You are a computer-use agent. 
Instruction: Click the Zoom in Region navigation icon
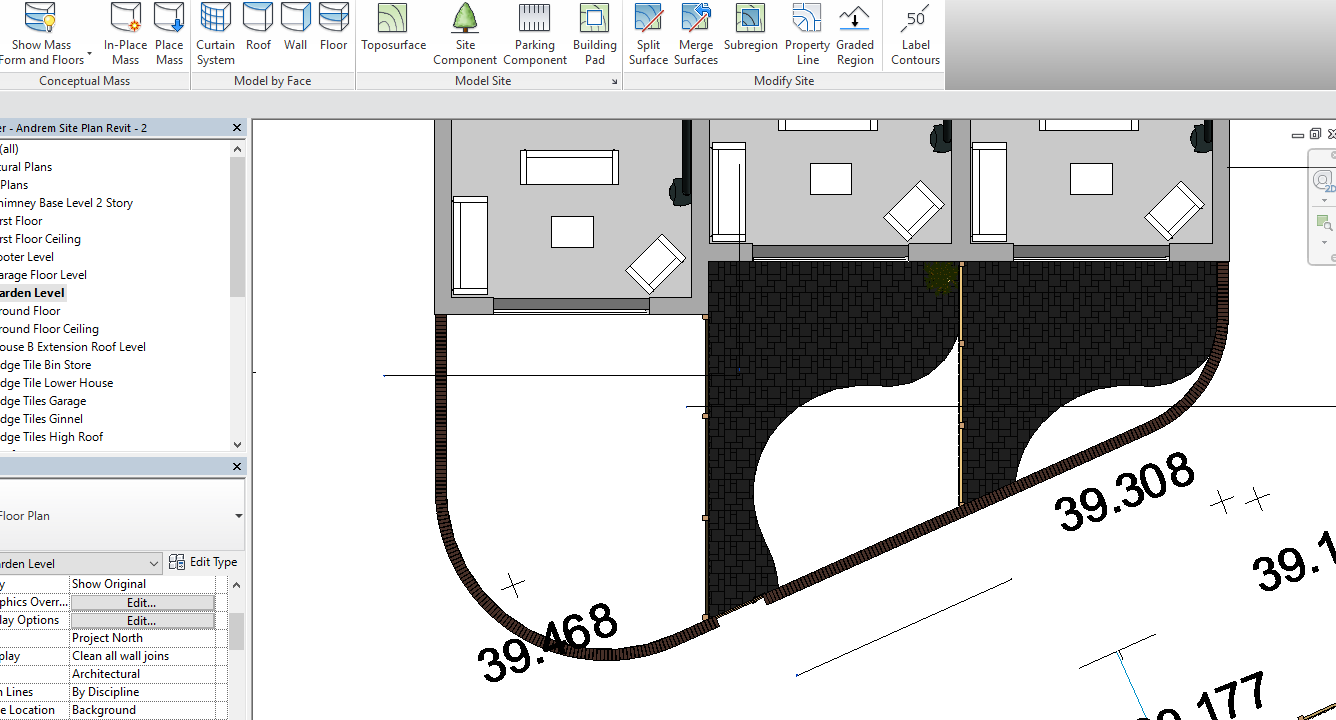tap(1324, 222)
